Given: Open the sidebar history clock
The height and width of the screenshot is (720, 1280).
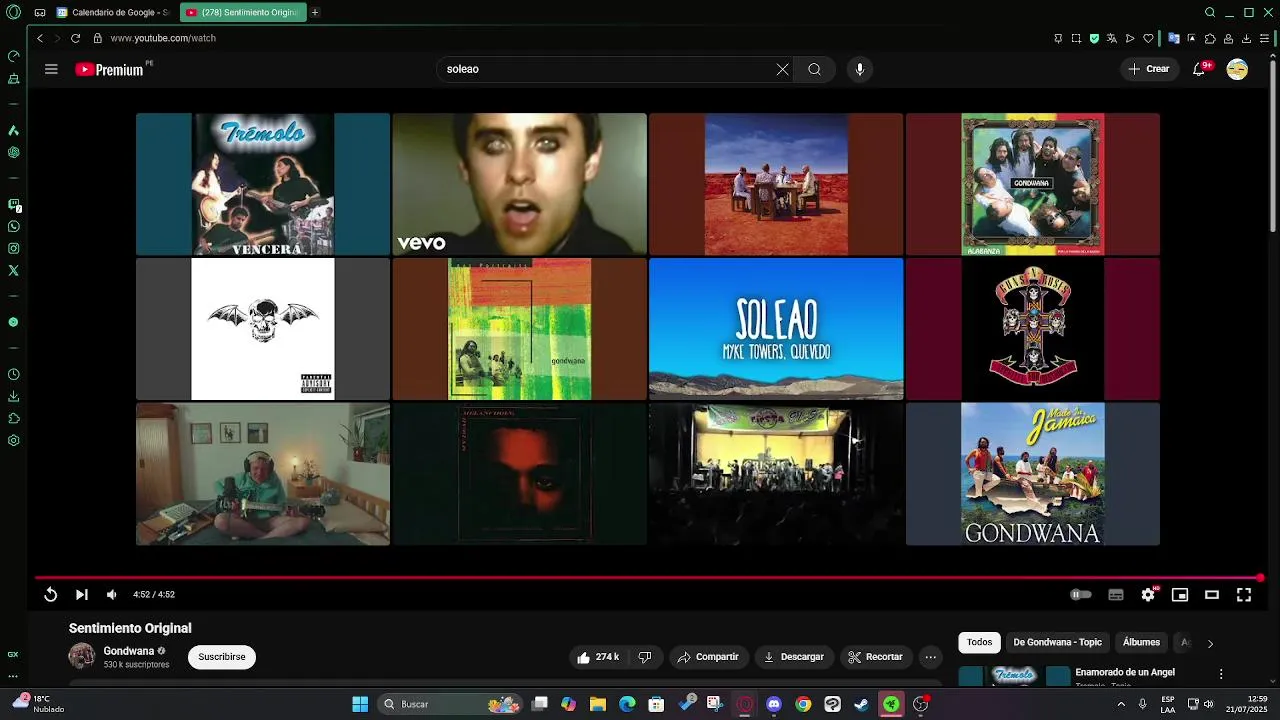Looking at the screenshot, I should click(x=13, y=374).
